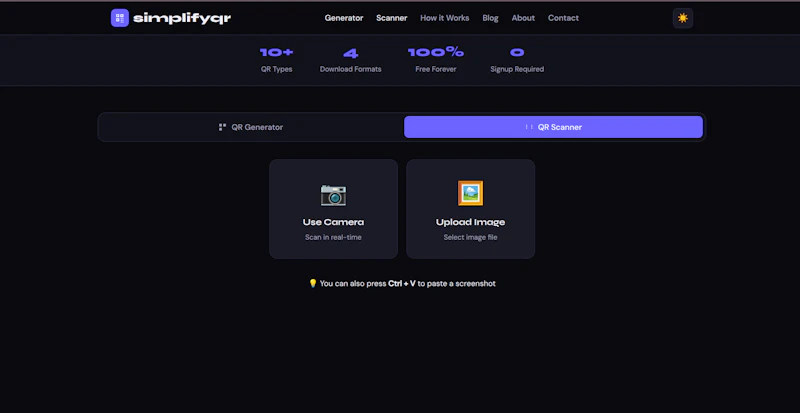Click the simplifyqr brand name text
Viewport: 800px width, 413px height.
pos(182,18)
